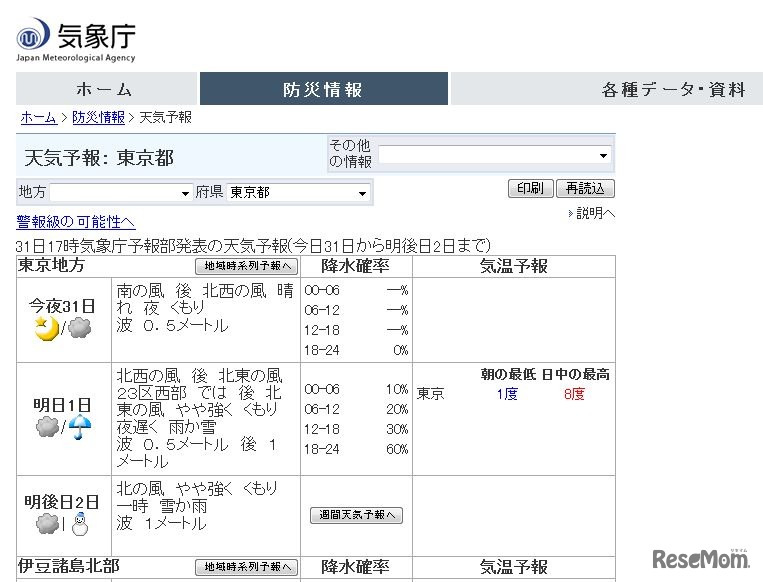This screenshot has height=582, width=763.
Task: Click the Japan Meteorological Agency logo
Action: (75, 40)
